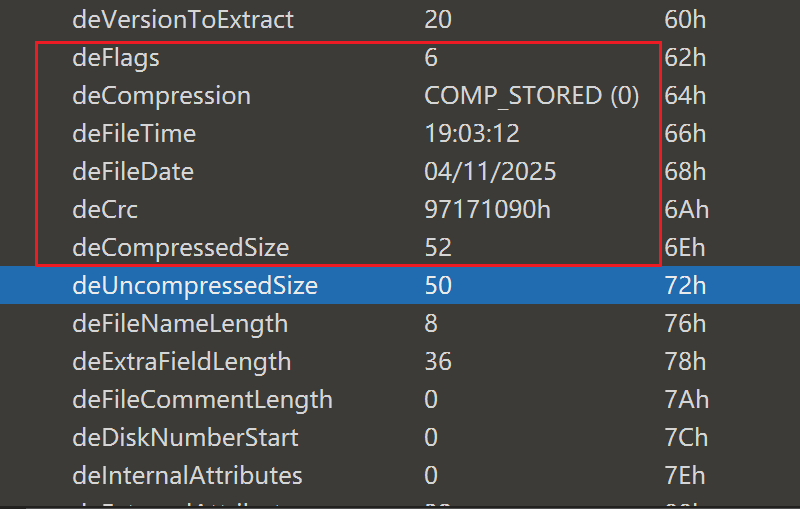
Task: Click the 7Ch offset of deDiskNumberStart
Action: 685,437
